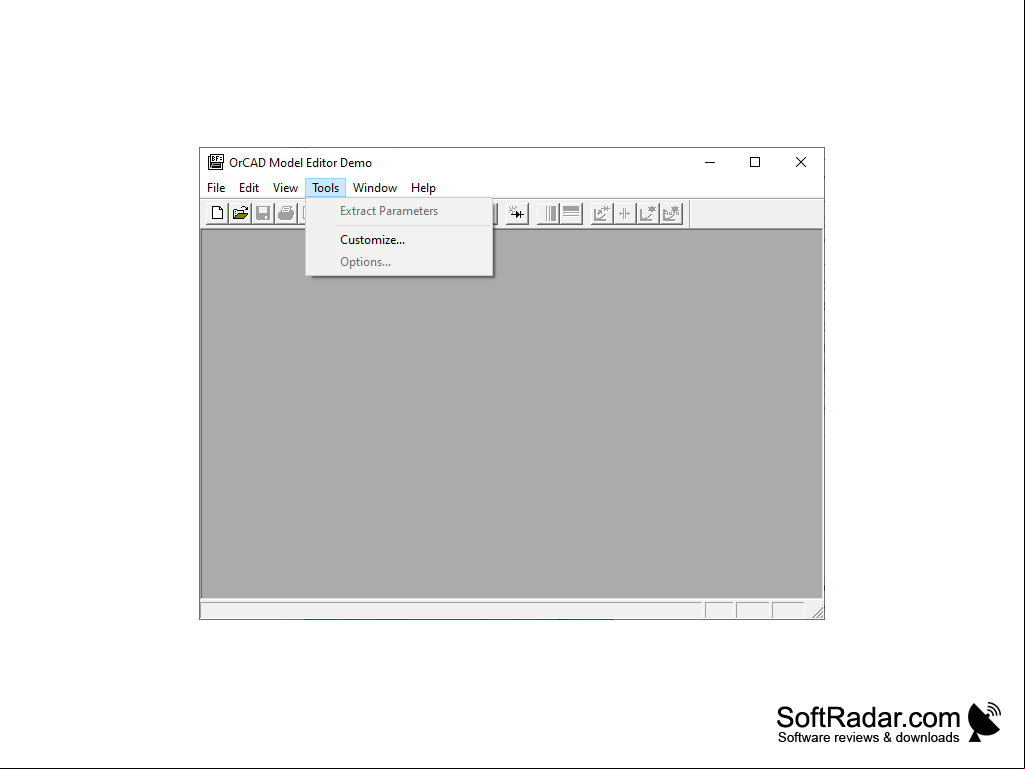1025x769 pixels.
Task: Click the auto-refresh graph icon
Action: (671, 213)
